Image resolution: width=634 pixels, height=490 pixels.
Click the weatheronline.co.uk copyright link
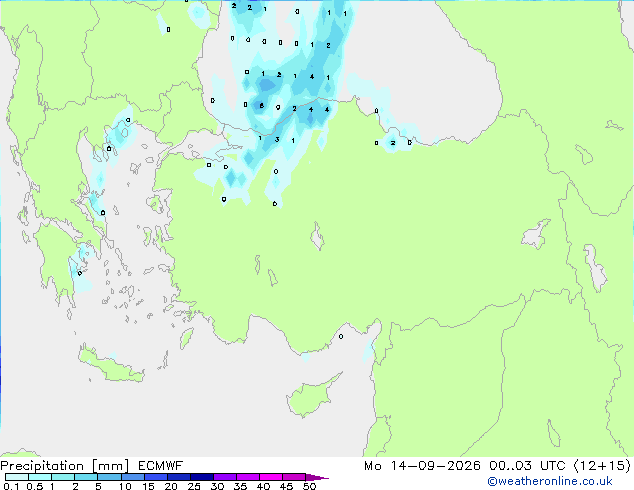[550, 481]
